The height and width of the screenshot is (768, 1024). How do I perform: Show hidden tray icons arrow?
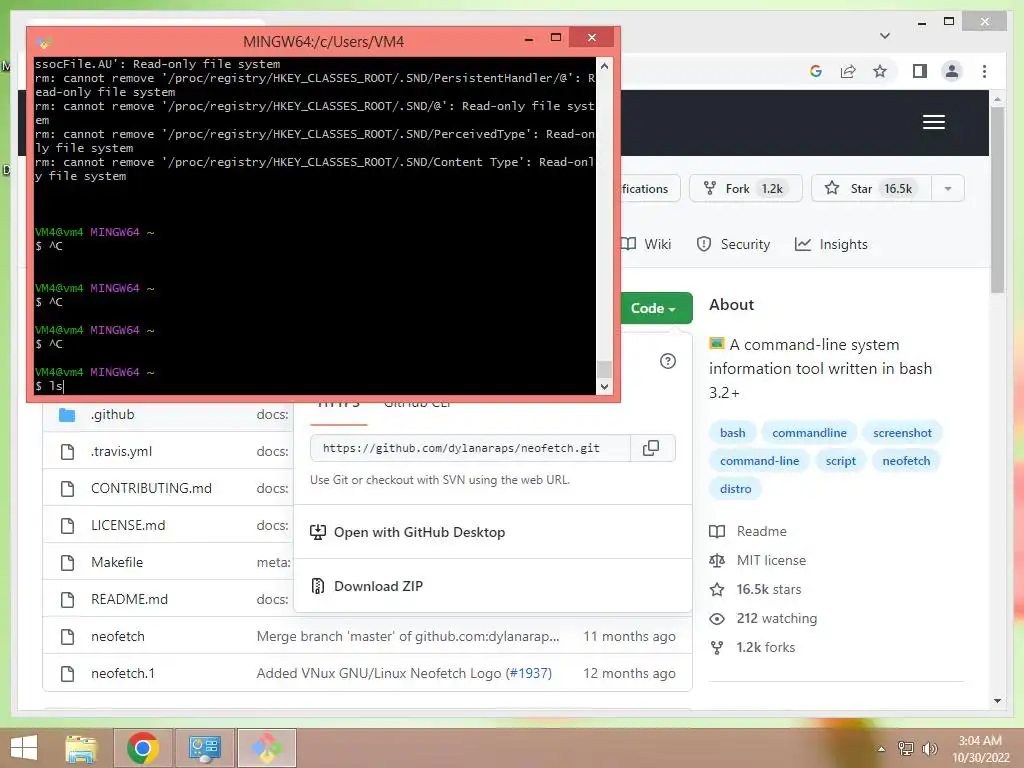pos(881,749)
